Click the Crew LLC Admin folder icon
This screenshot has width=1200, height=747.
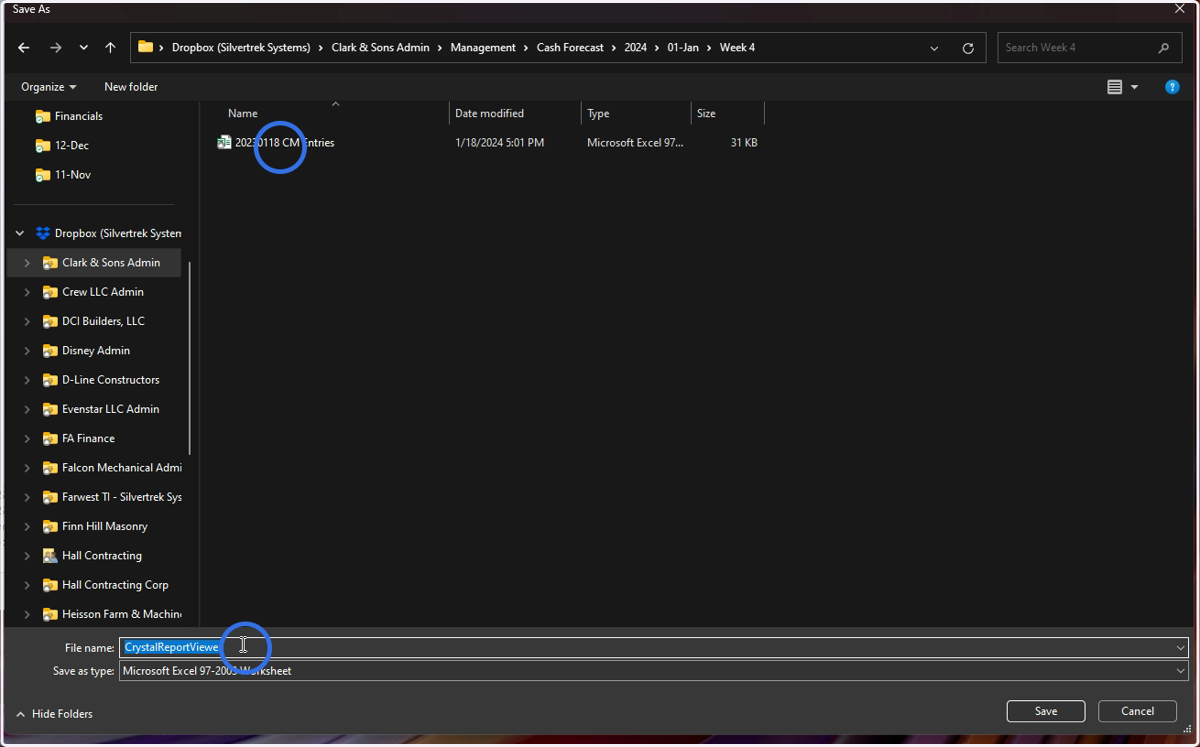pyautogui.click(x=50, y=292)
